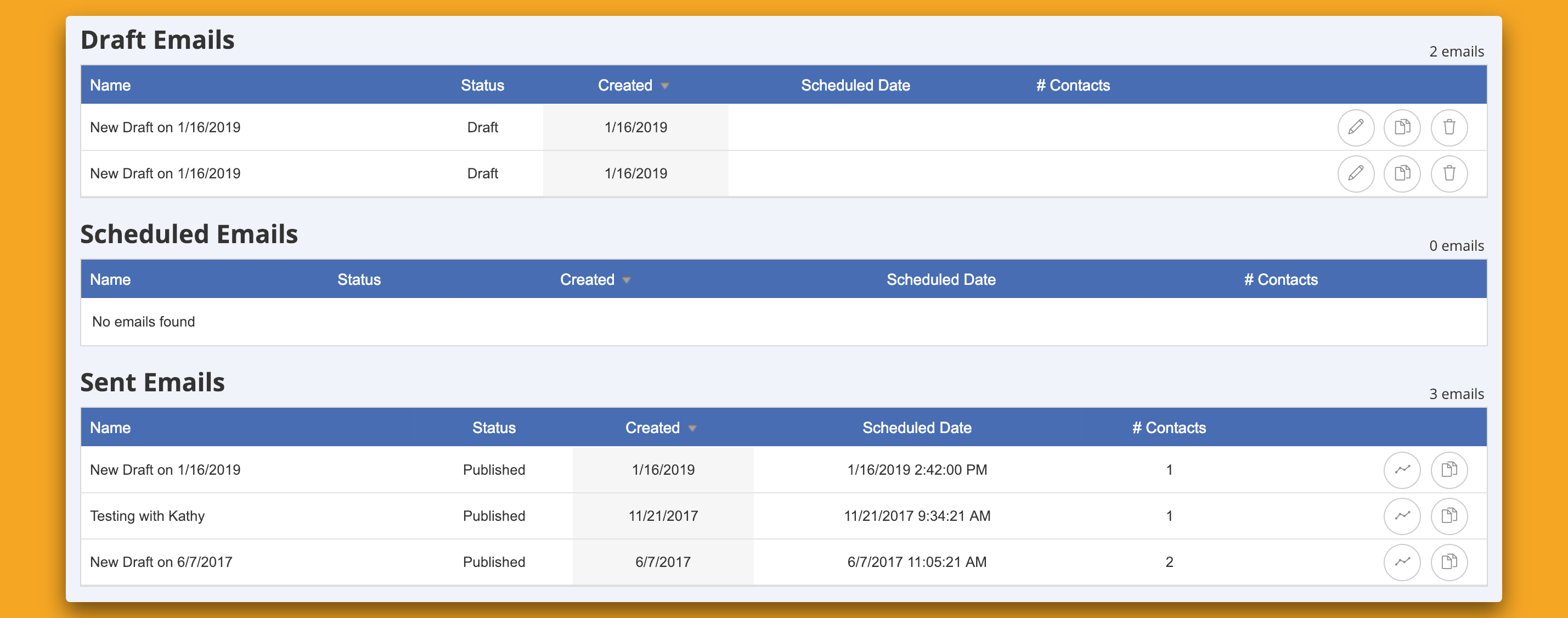
Task: Duplicate the Testing with Kathy email
Action: click(x=1449, y=516)
